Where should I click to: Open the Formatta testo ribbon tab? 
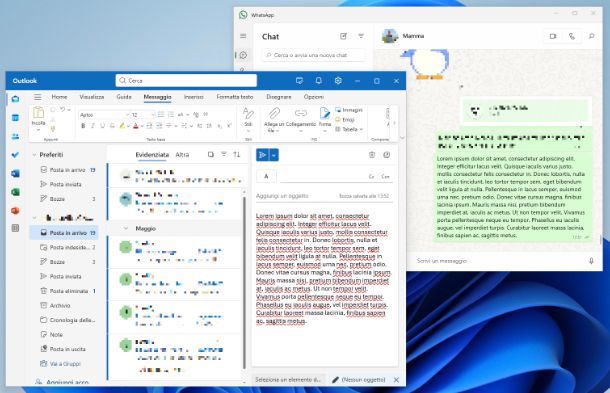click(x=235, y=97)
